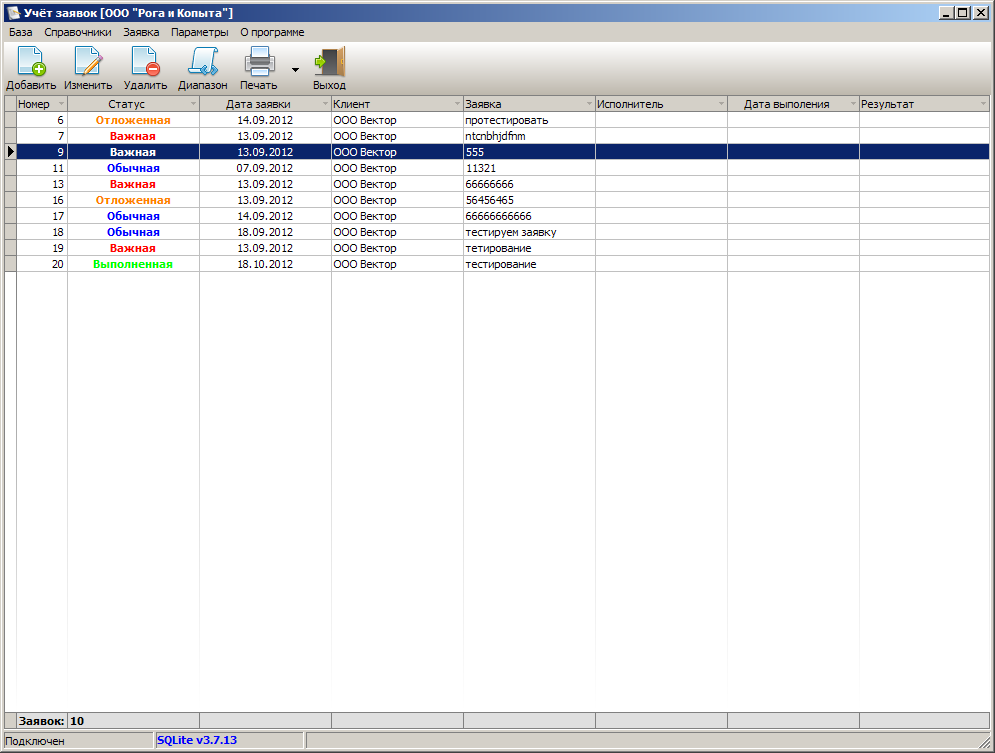Screen dimensions: 995x753
Task: Click the date '18.10.2012'
Action: click(x=265, y=264)
